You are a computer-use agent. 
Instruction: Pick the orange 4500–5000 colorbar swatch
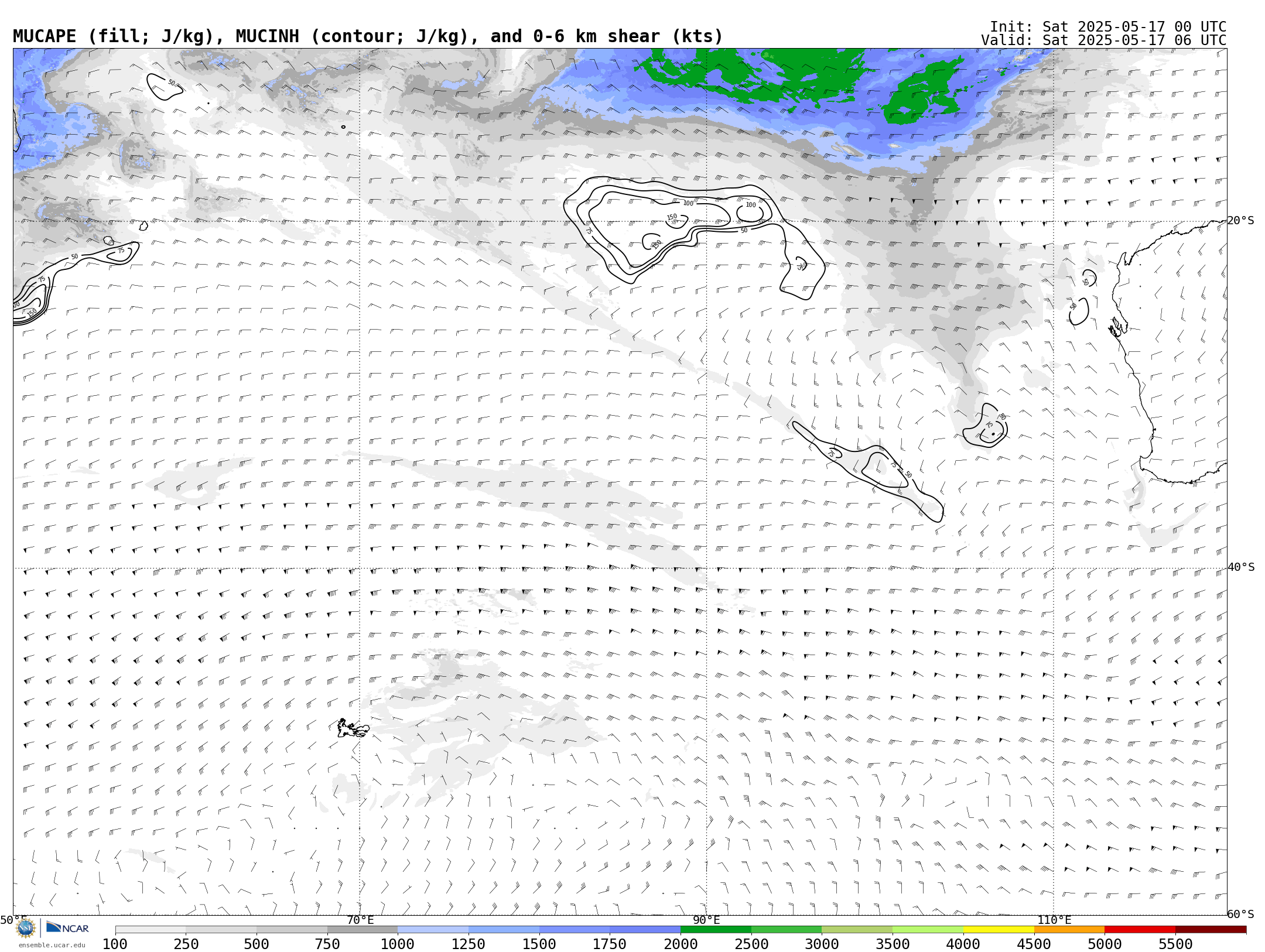[x=1069, y=930]
